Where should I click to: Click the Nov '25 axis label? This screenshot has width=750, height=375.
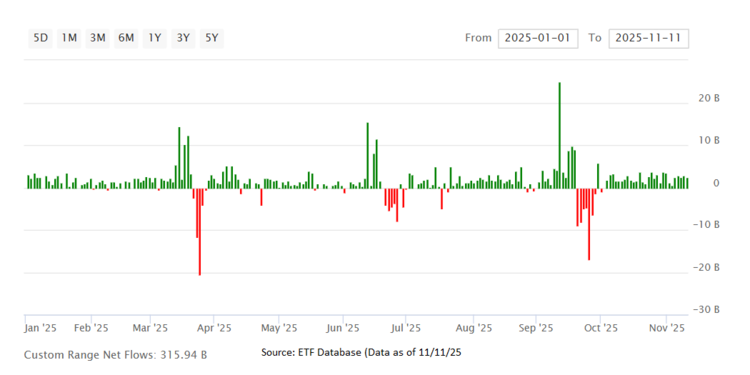click(666, 328)
